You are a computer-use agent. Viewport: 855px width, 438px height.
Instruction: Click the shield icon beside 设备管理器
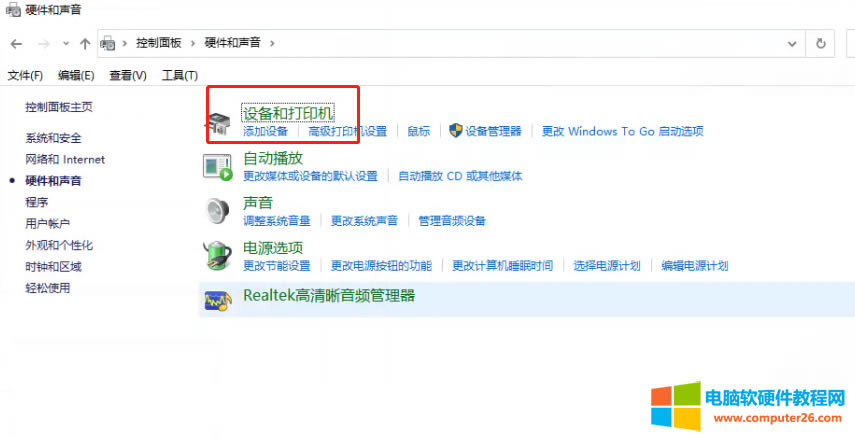pyautogui.click(x=456, y=130)
